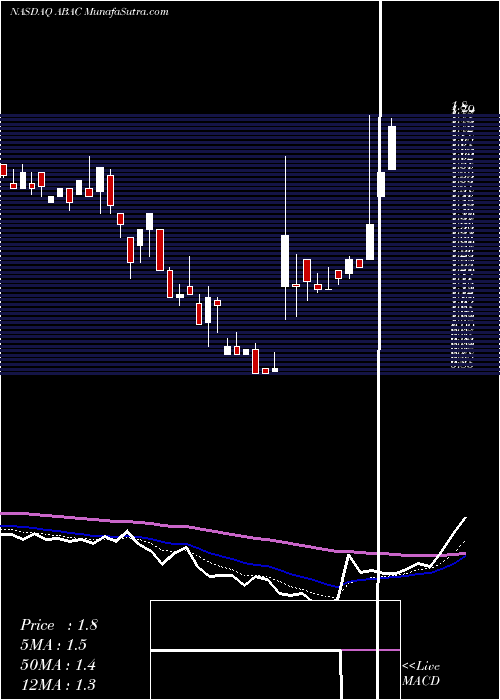
Task: Click the 1.8 price axis label
Action: point(462,107)
